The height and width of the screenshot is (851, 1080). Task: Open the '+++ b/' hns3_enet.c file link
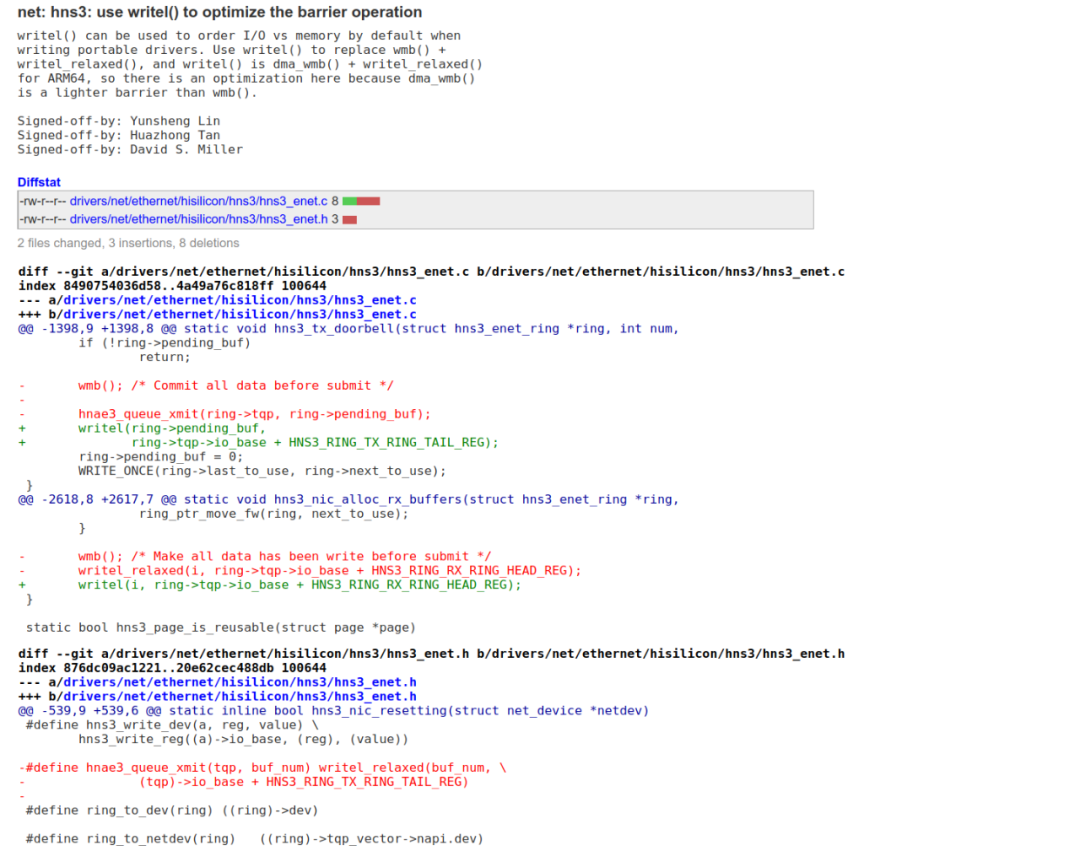[x=240, y=315]
